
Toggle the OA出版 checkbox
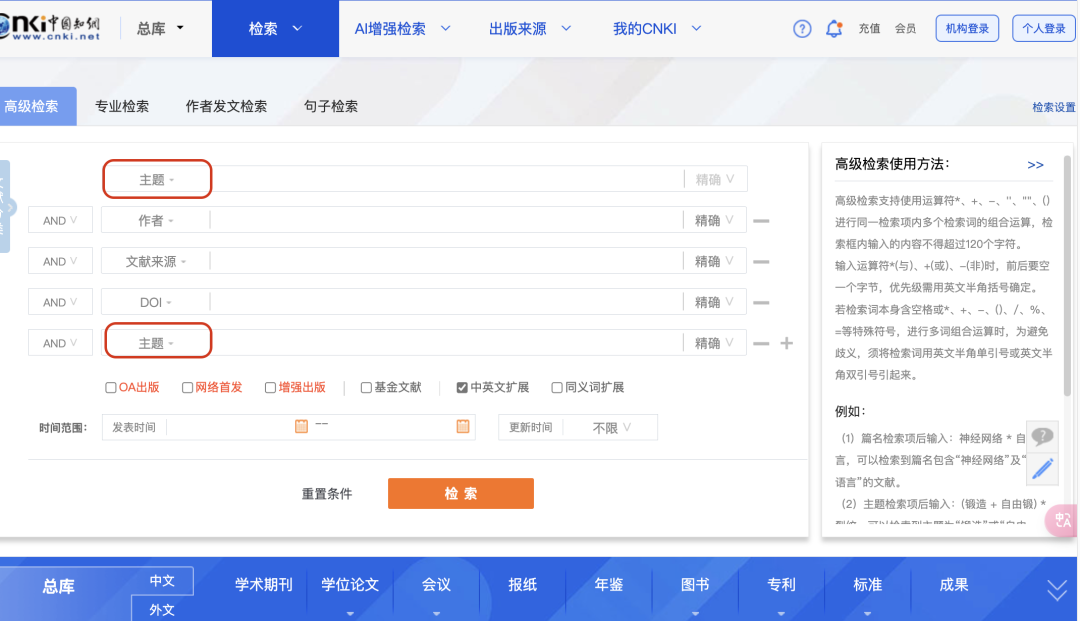pos(110,388)
